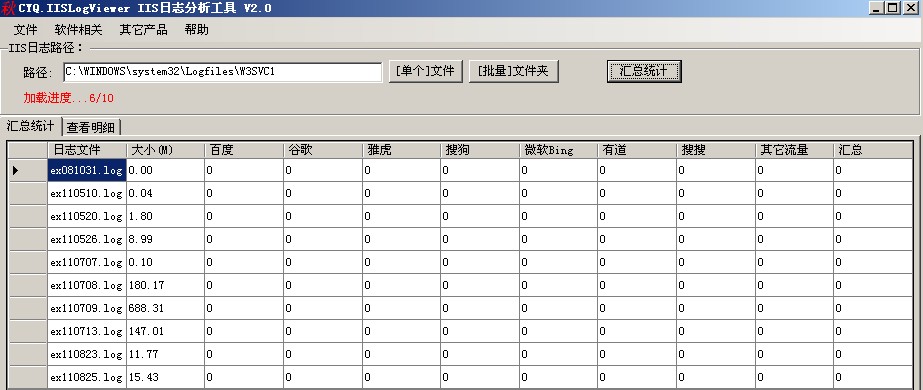This screenshot has height=390, width=923.
Task: Click the size cell 180.17
Action: [165, 285]
